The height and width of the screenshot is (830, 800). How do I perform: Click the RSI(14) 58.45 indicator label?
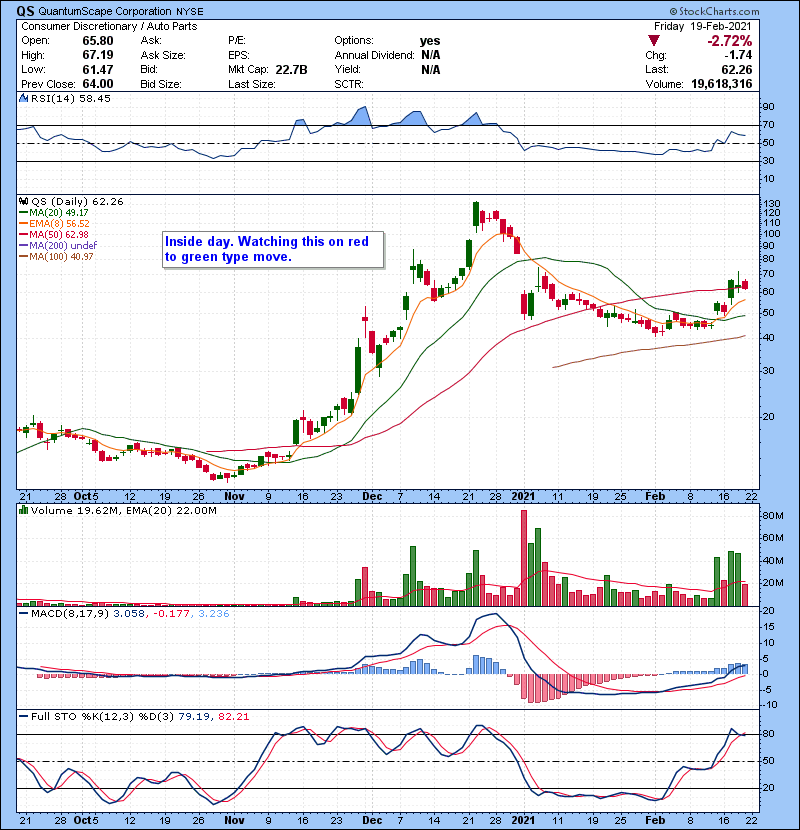71,98
